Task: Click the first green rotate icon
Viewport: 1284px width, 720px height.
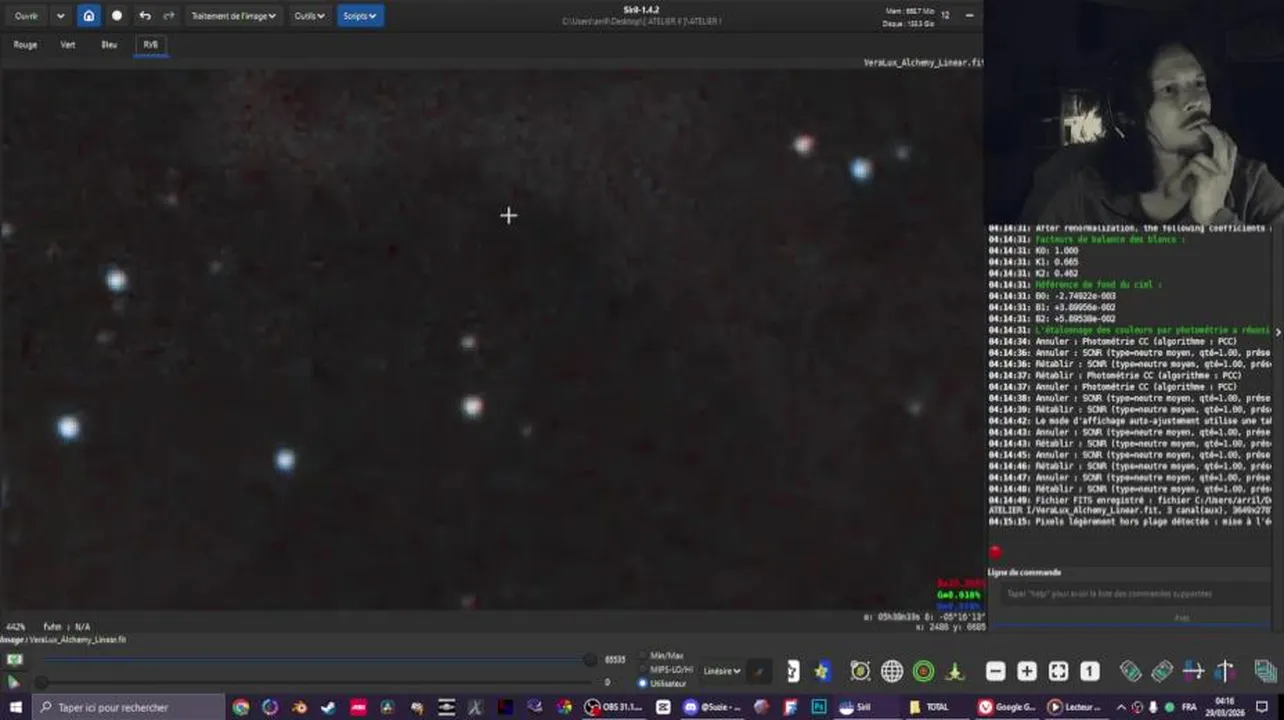Action: (x=1130, y=672)
